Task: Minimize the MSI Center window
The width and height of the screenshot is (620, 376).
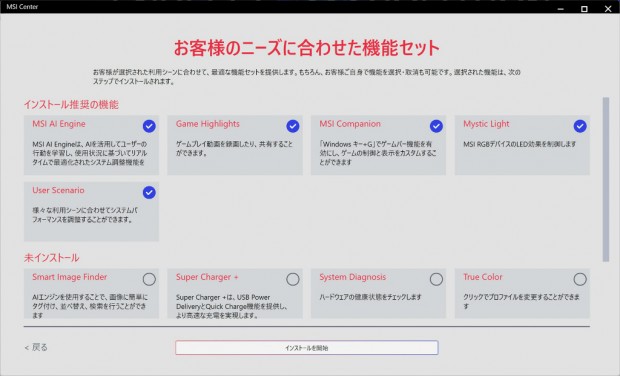Action: point(561,9)
